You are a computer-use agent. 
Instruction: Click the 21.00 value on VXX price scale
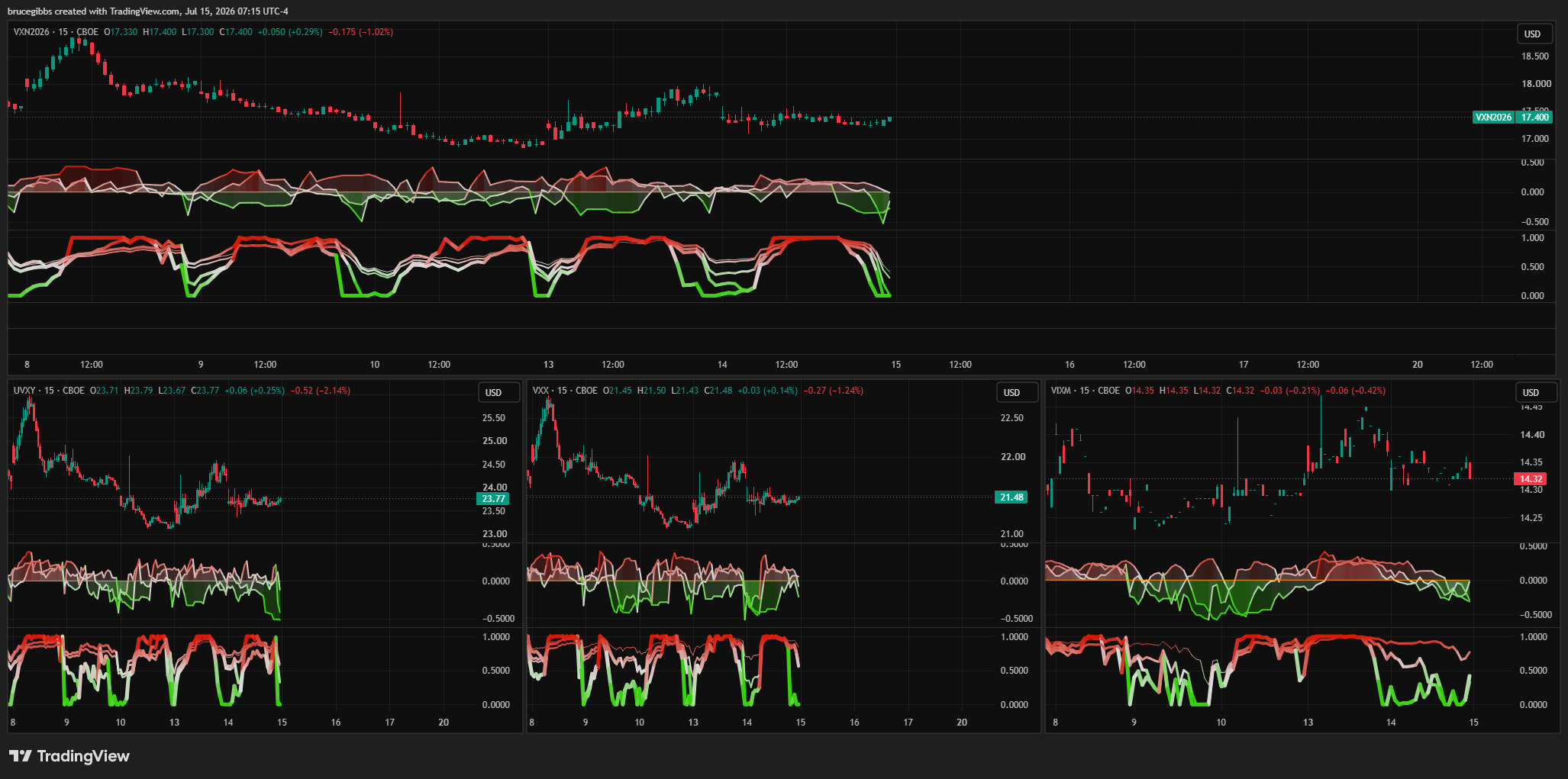point(1012,534)
